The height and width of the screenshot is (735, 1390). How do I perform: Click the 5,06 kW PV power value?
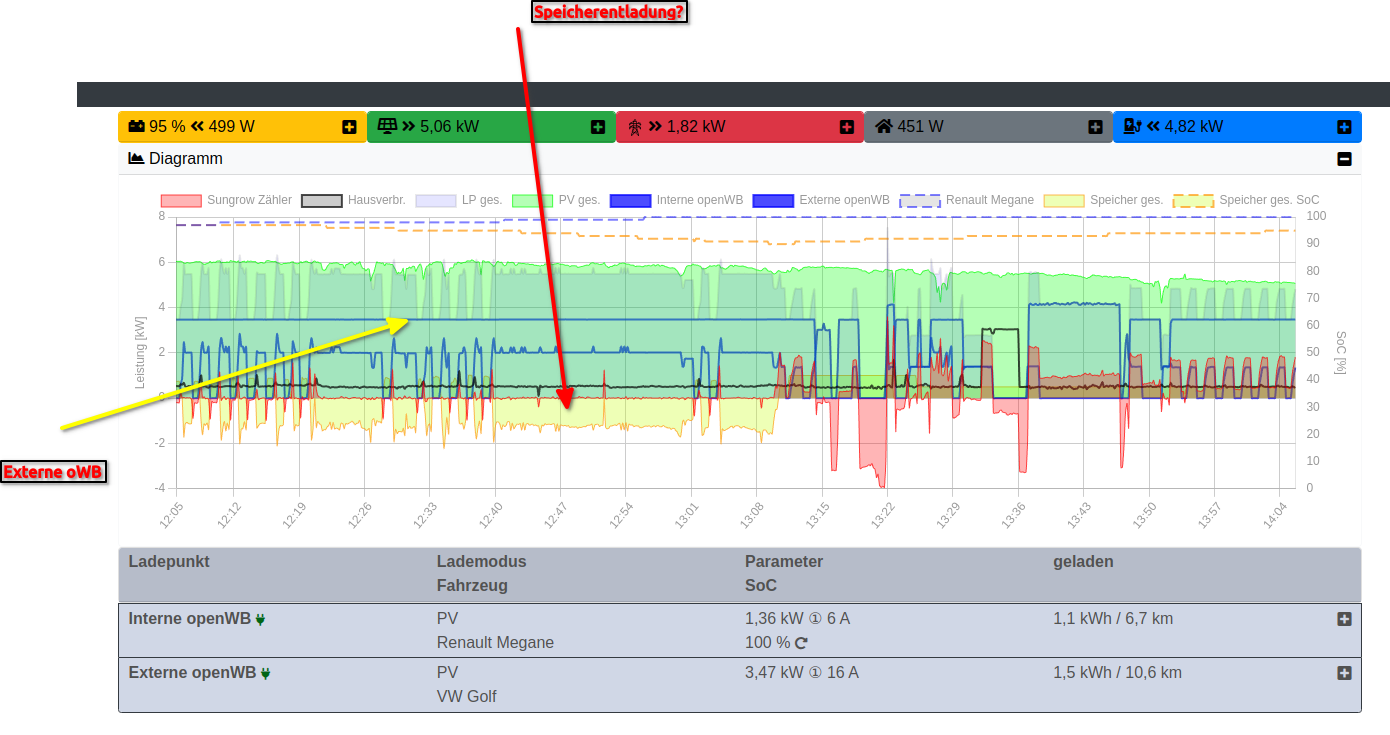pyautogui.click(x=449, y=127)
